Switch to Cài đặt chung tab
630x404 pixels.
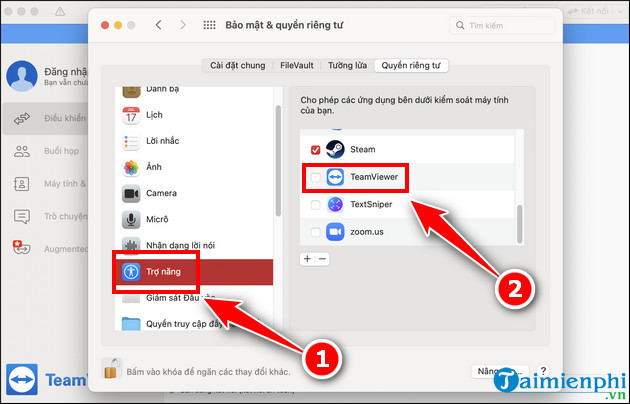237,65
